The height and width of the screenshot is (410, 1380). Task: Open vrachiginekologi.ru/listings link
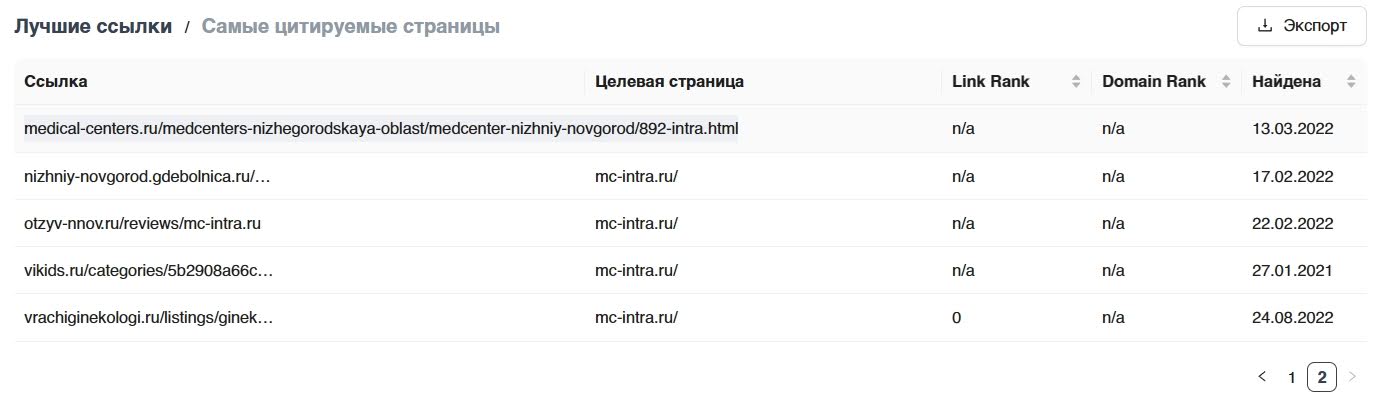click(148, 318)
